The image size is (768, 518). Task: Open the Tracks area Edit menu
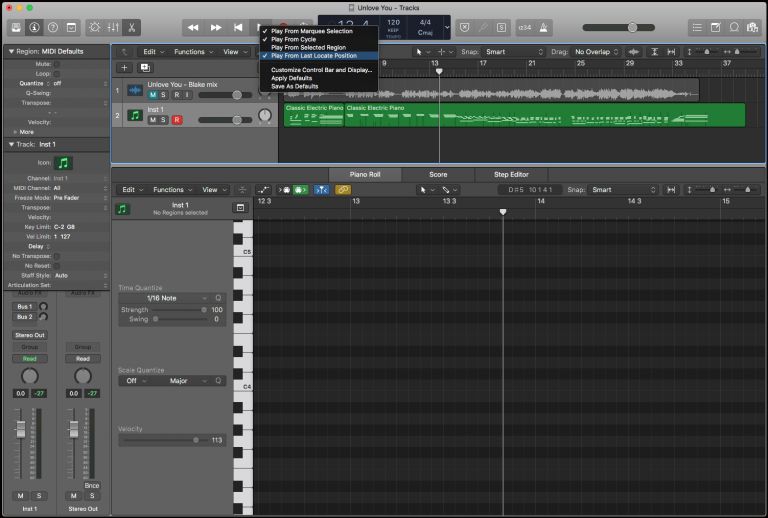[153, 52]
